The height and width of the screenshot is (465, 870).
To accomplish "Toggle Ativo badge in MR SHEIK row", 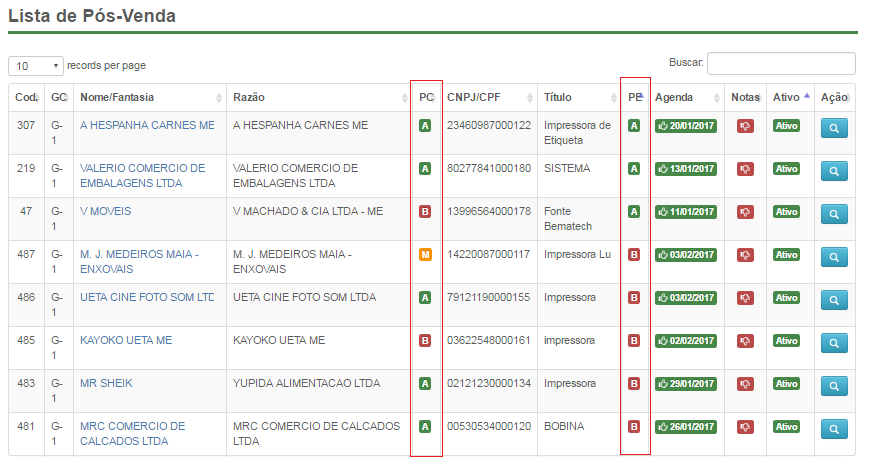I will 786,384.
